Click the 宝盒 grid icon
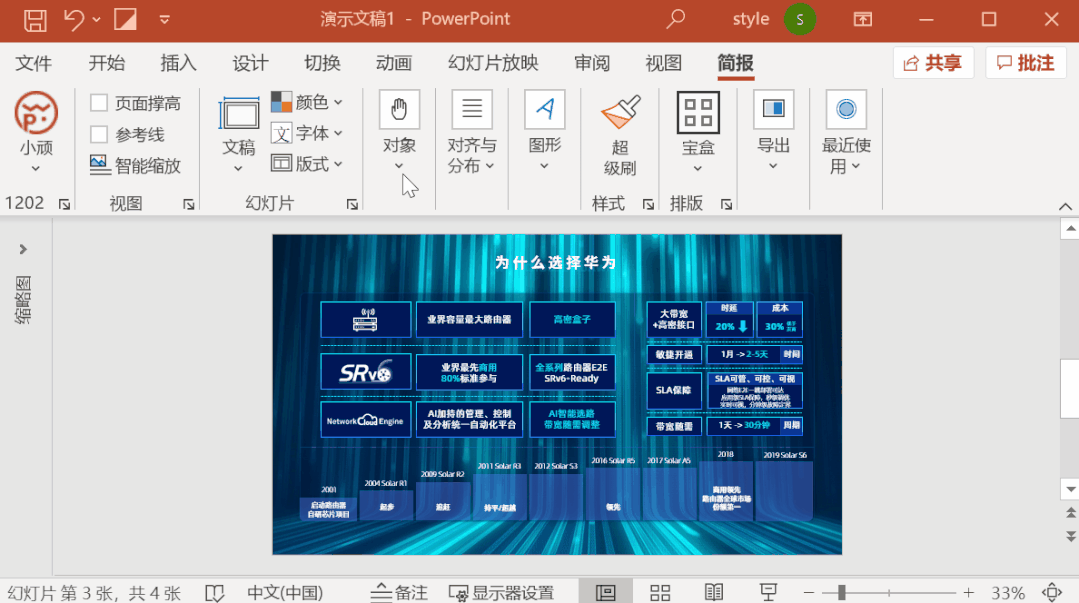Screen dimensions: 1079x603 coord(698,113)
